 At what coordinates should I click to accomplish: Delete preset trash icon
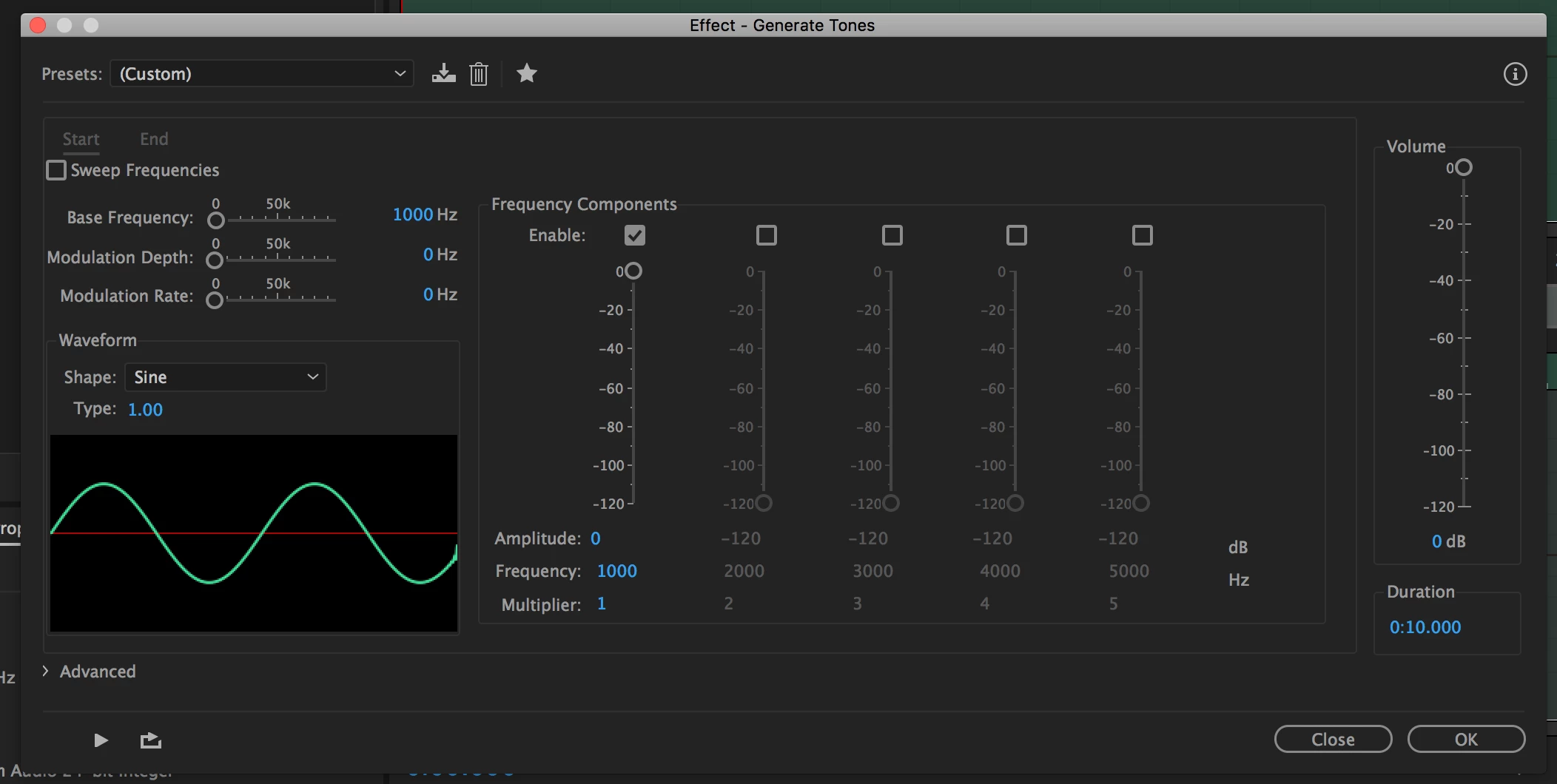pos(479,73)
